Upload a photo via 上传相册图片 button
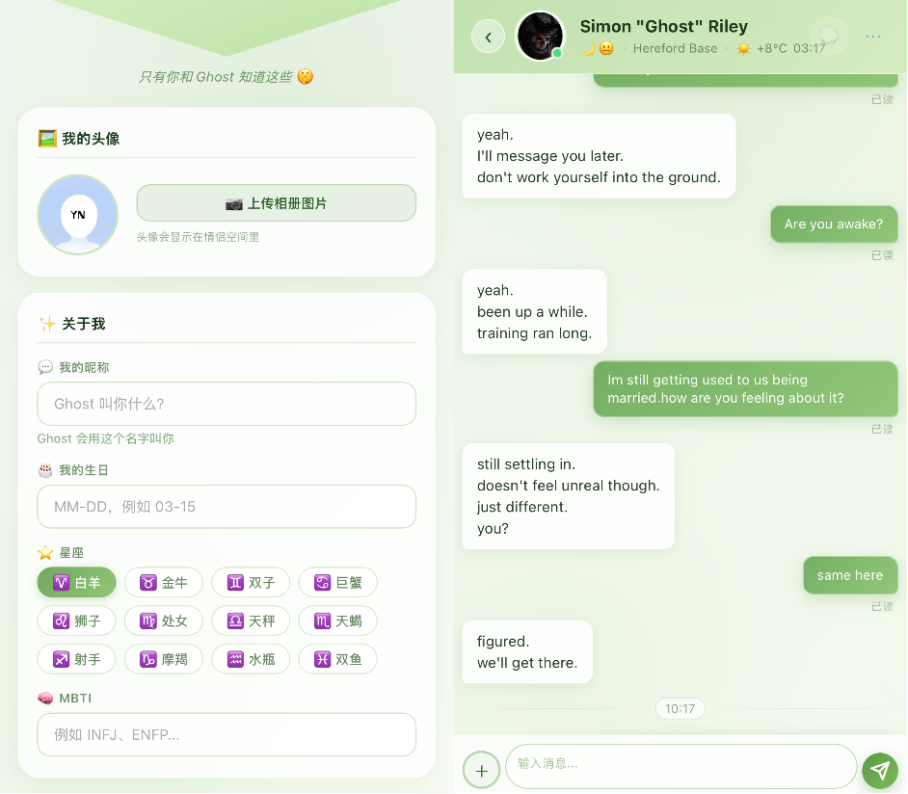The image size is (908, 794). [276, 203]
